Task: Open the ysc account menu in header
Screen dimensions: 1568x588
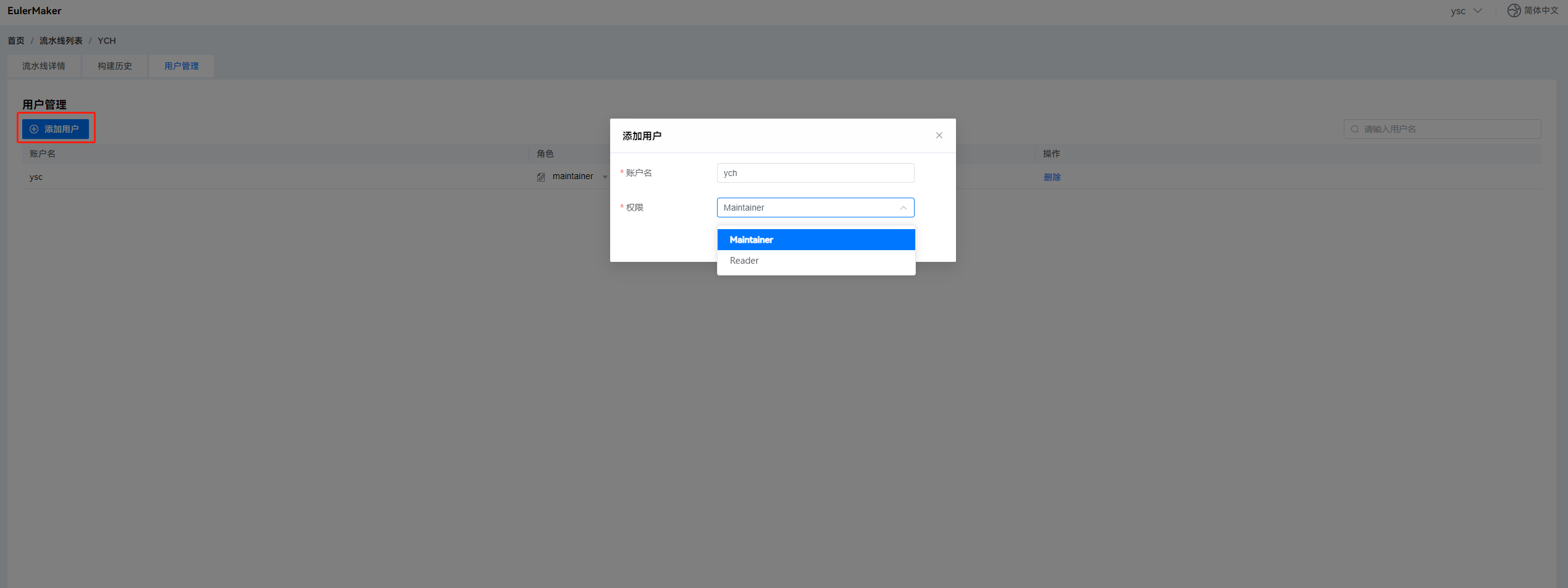Action: pos(1465,10)
